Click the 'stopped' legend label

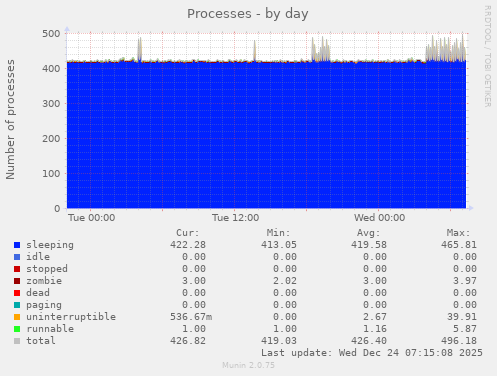coord(47,269)
